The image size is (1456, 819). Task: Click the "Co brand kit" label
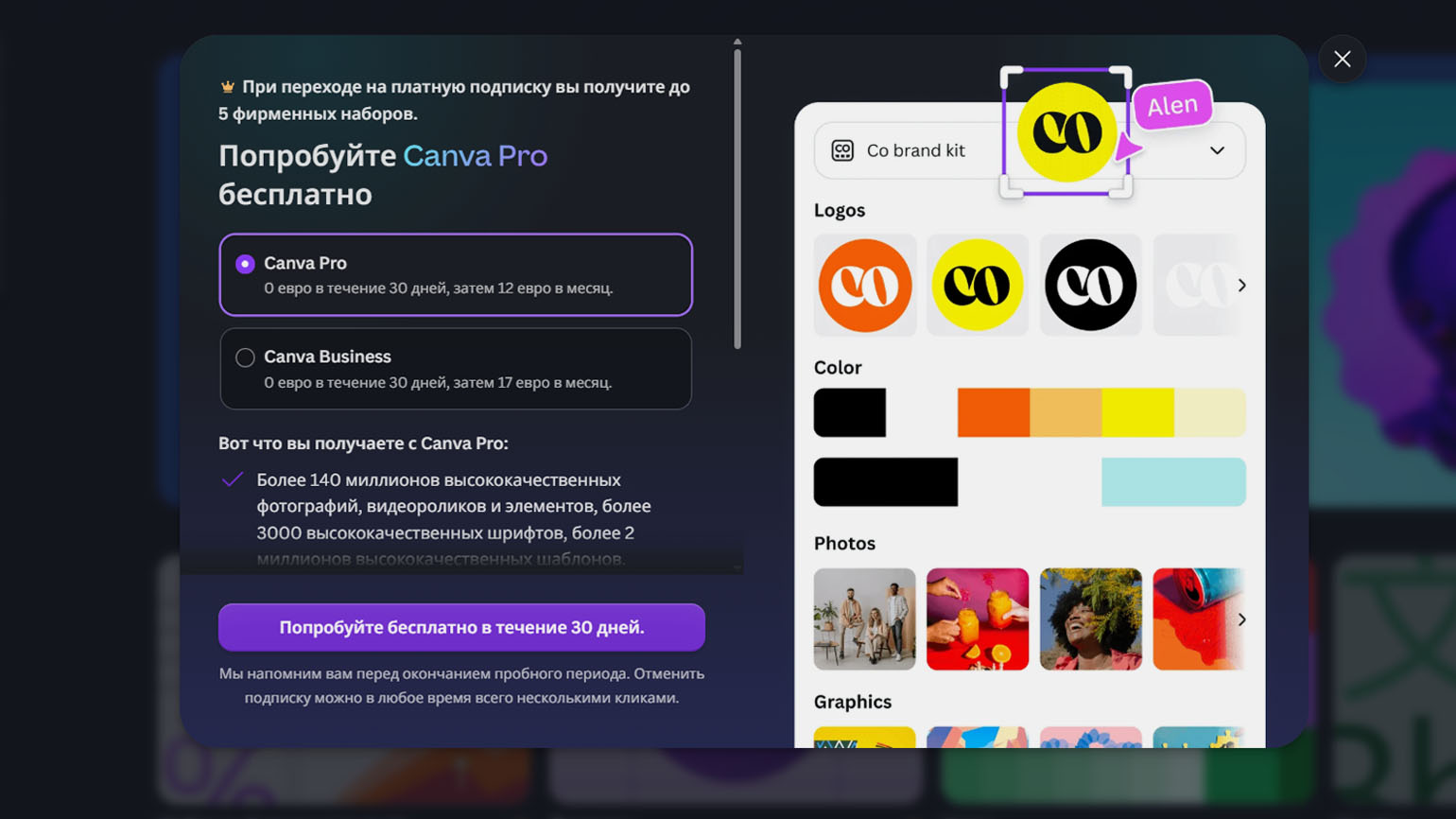coord(916,150)
